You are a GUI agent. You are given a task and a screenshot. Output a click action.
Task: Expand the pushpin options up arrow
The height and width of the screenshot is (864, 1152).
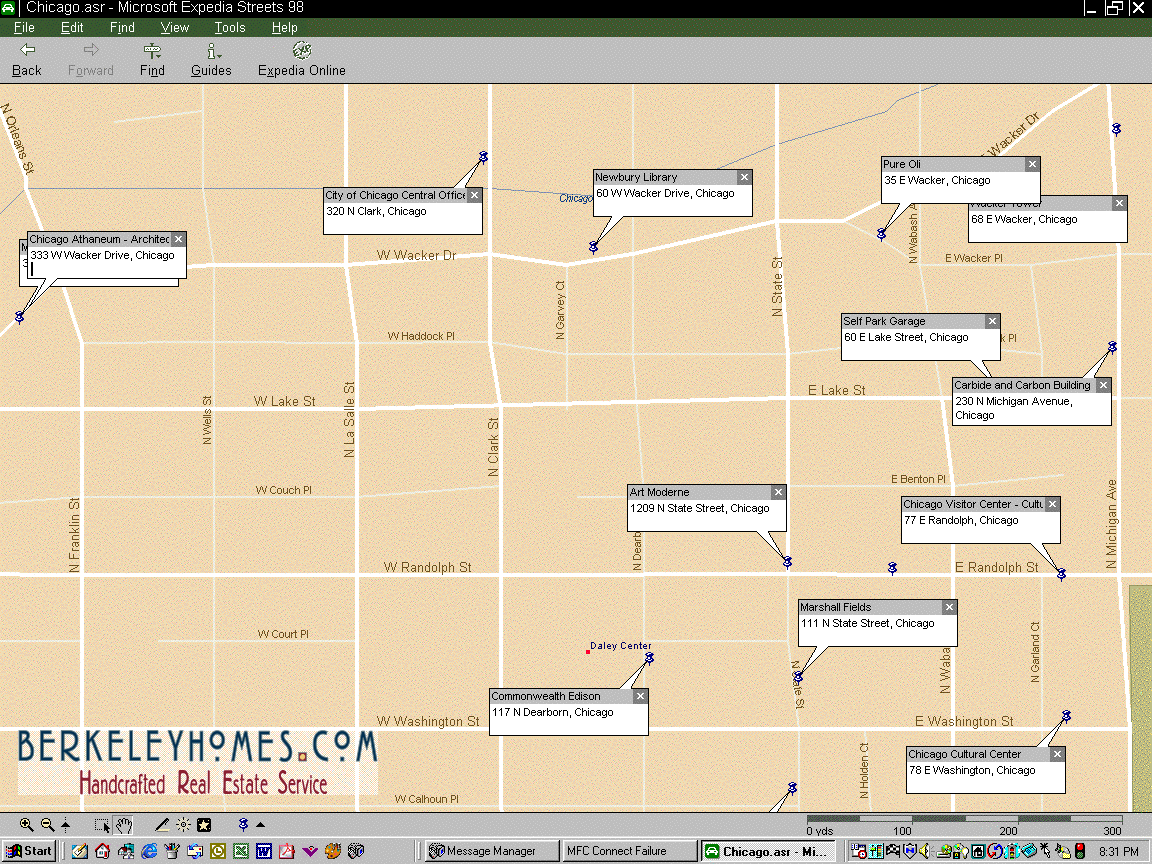coord(261,825)
